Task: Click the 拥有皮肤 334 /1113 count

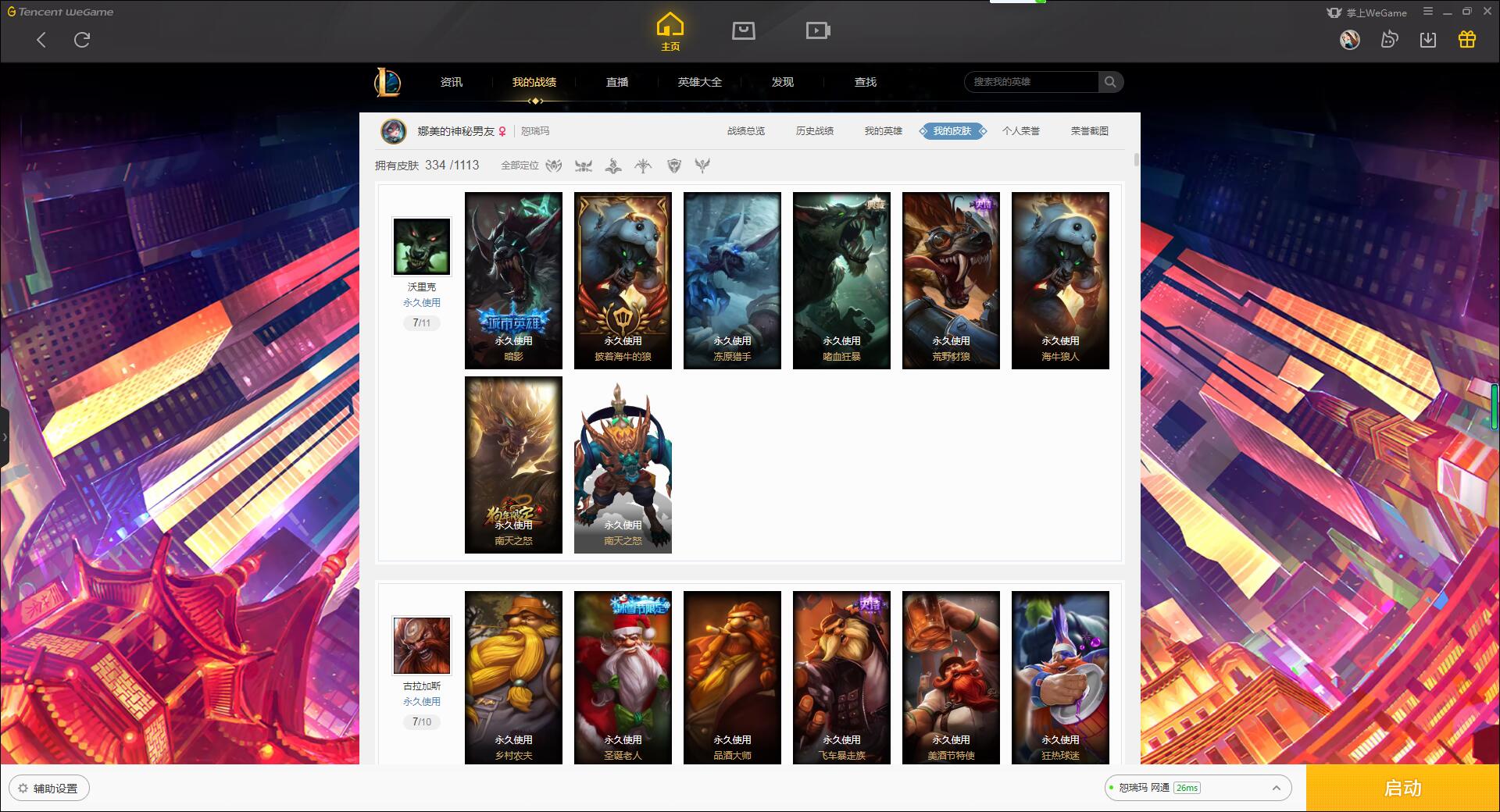Action: [427, 166]
